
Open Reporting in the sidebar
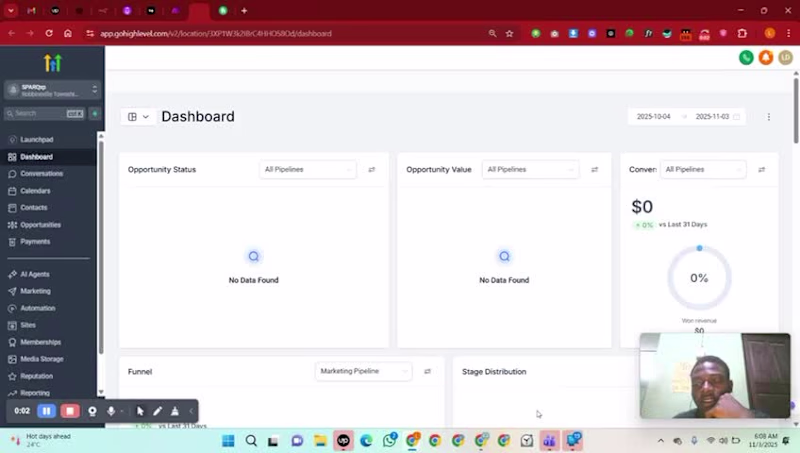35,393
